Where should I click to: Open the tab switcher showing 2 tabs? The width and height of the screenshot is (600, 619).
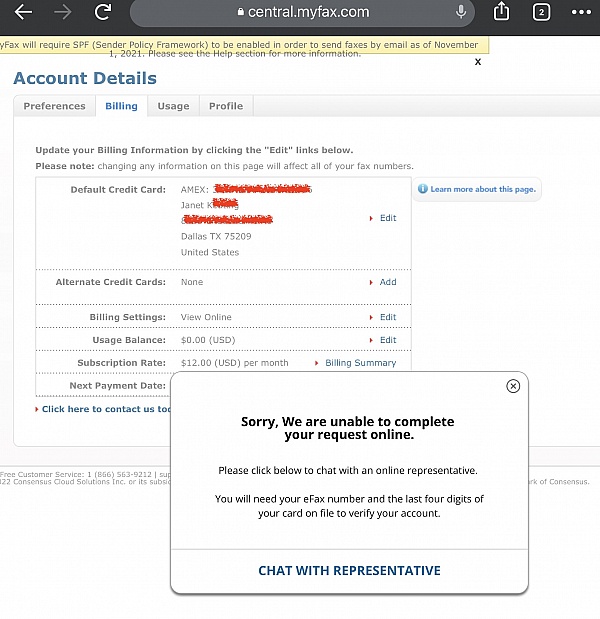(x=541, y=13)
